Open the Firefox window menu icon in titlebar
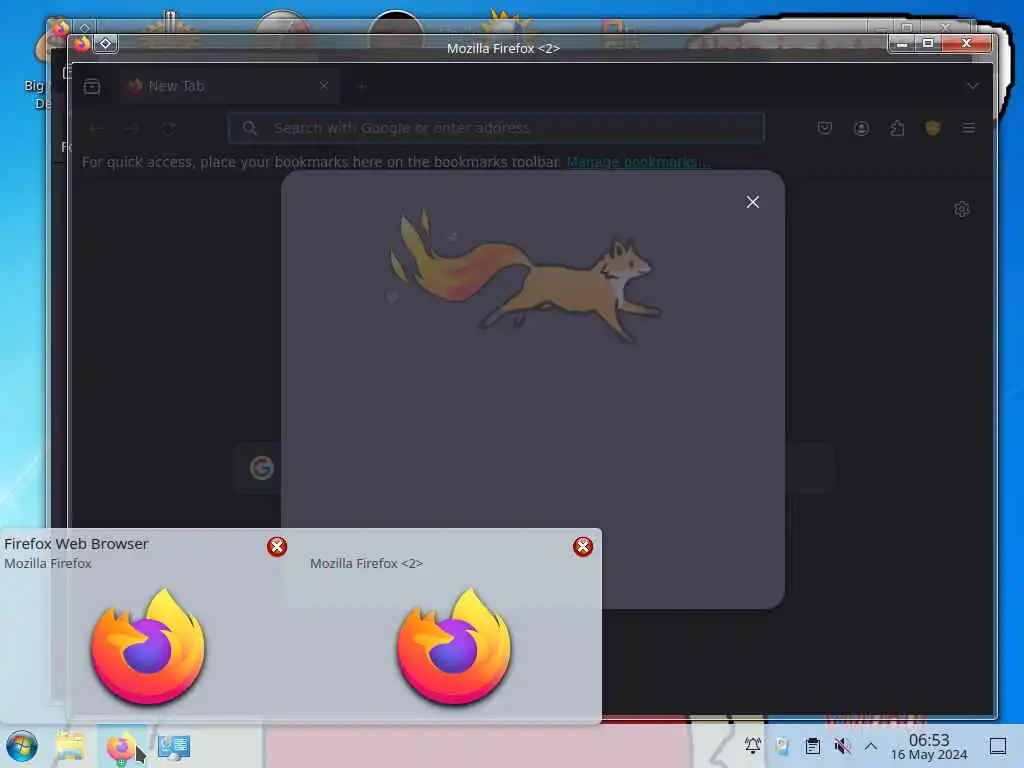Image resolution: width=1024 pixels, height=768 pixels. click(x=82, y=44)
